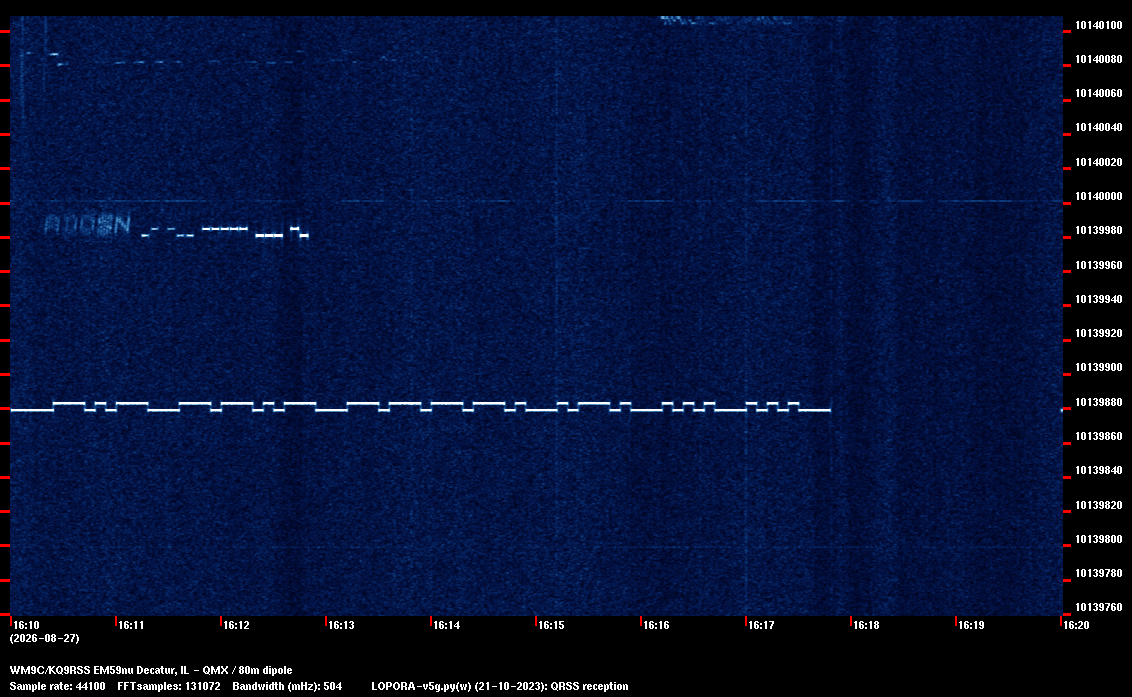Click the faint AD0SN callsign trace

pyautogui.click(x=87, y=225)
